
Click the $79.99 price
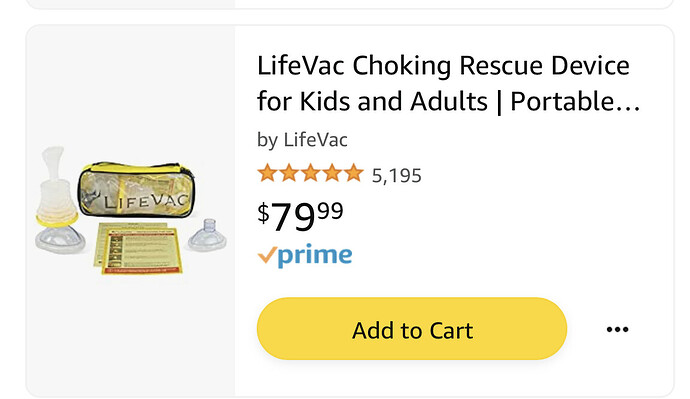click(x=300, y=216)
